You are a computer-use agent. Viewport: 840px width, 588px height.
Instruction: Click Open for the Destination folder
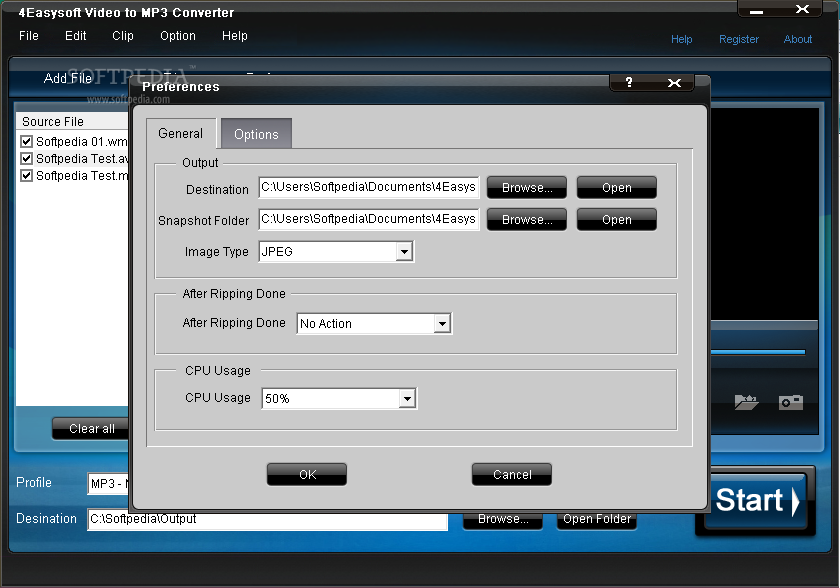pos(617,188)
